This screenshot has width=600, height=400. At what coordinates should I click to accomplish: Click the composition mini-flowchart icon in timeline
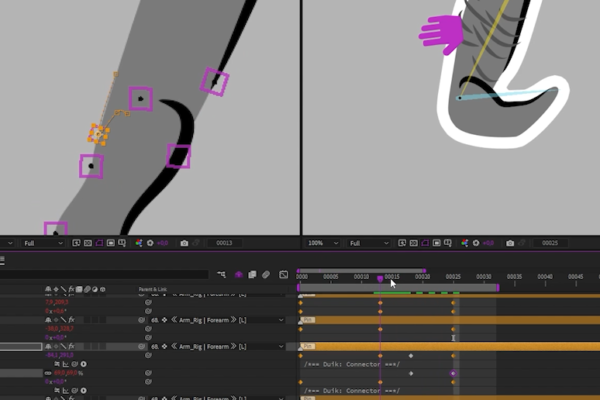(x=222, y=274)
